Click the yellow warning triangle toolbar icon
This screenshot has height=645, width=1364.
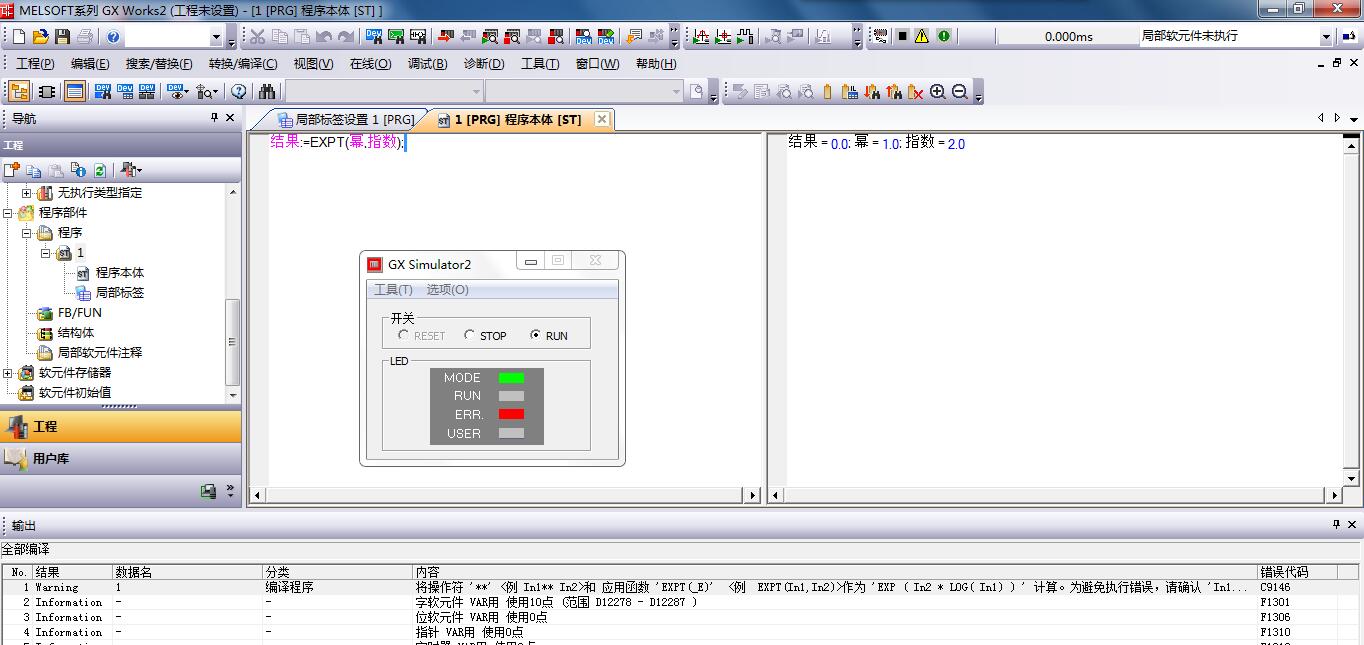[921, 37]
